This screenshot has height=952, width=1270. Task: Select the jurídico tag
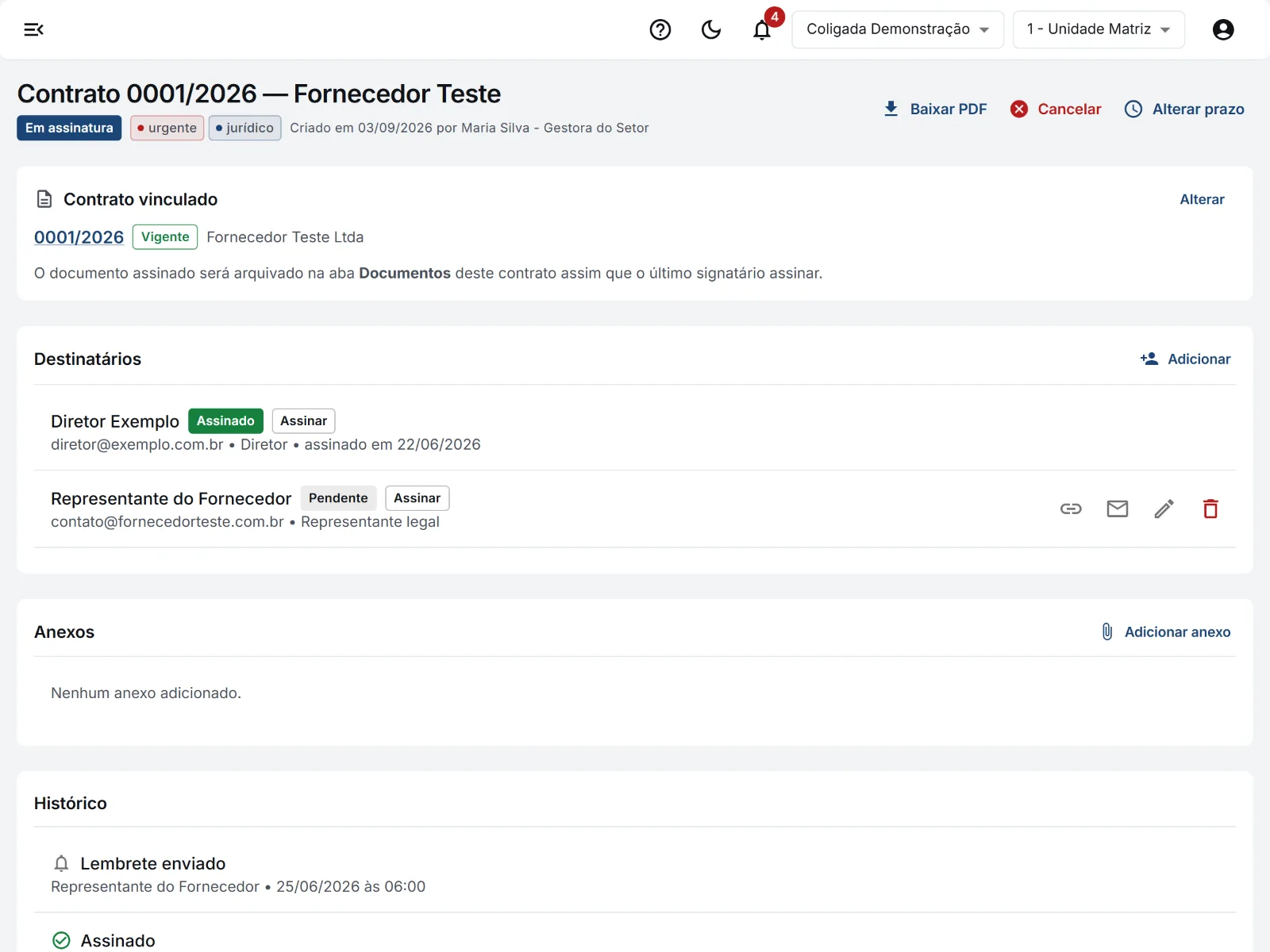point(244,128)
